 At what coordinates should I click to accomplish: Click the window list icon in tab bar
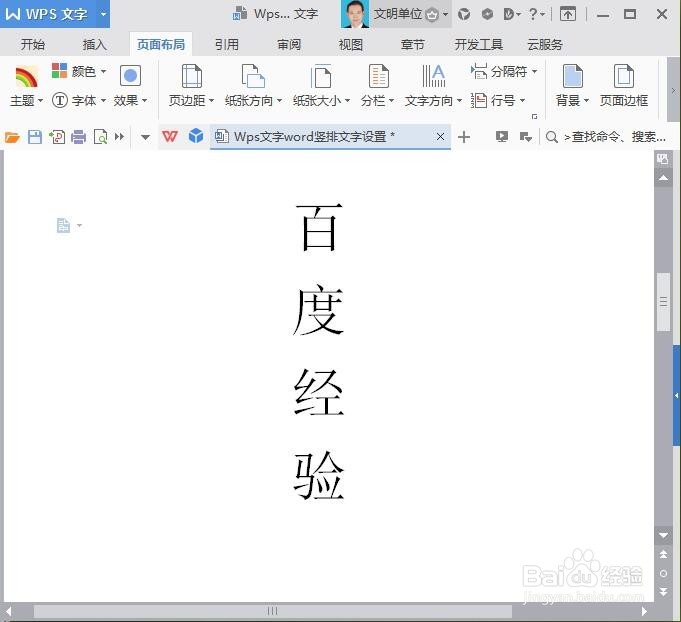(526, 137)
